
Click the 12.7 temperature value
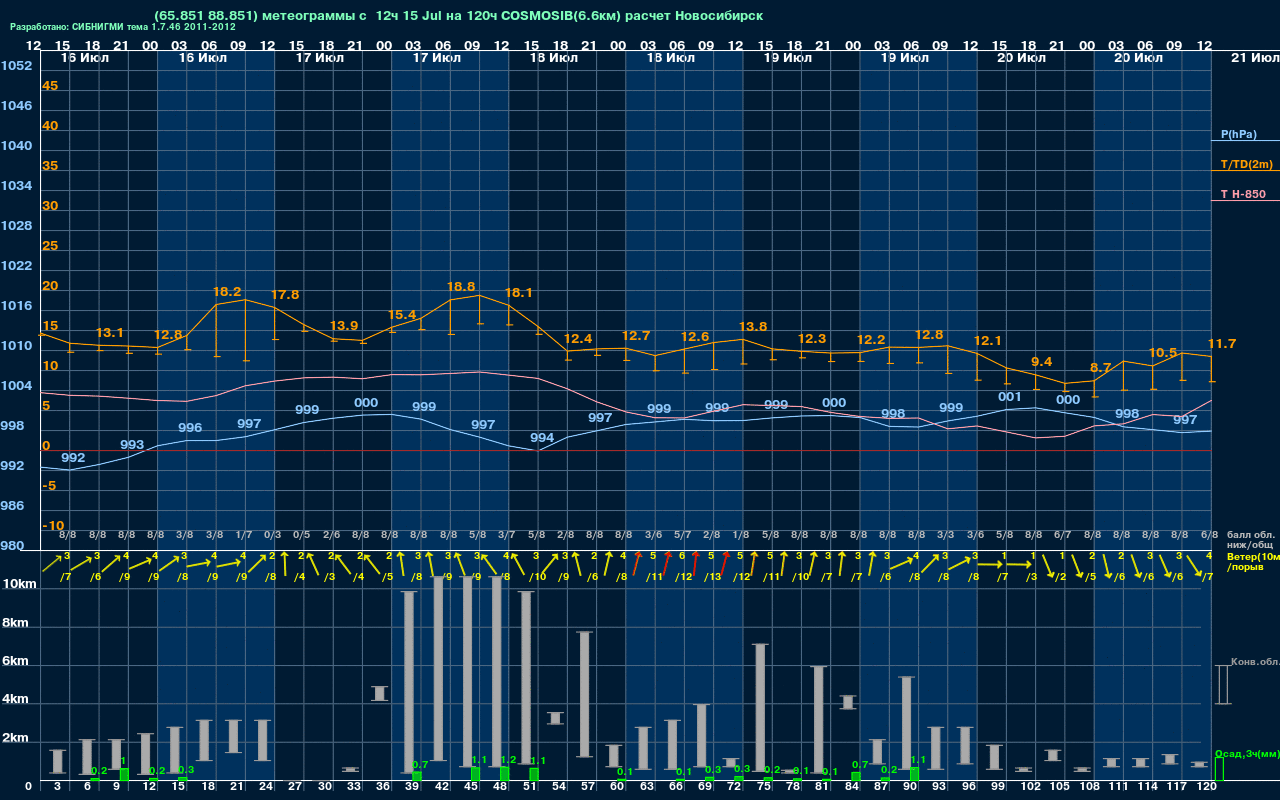click(636, 335)
